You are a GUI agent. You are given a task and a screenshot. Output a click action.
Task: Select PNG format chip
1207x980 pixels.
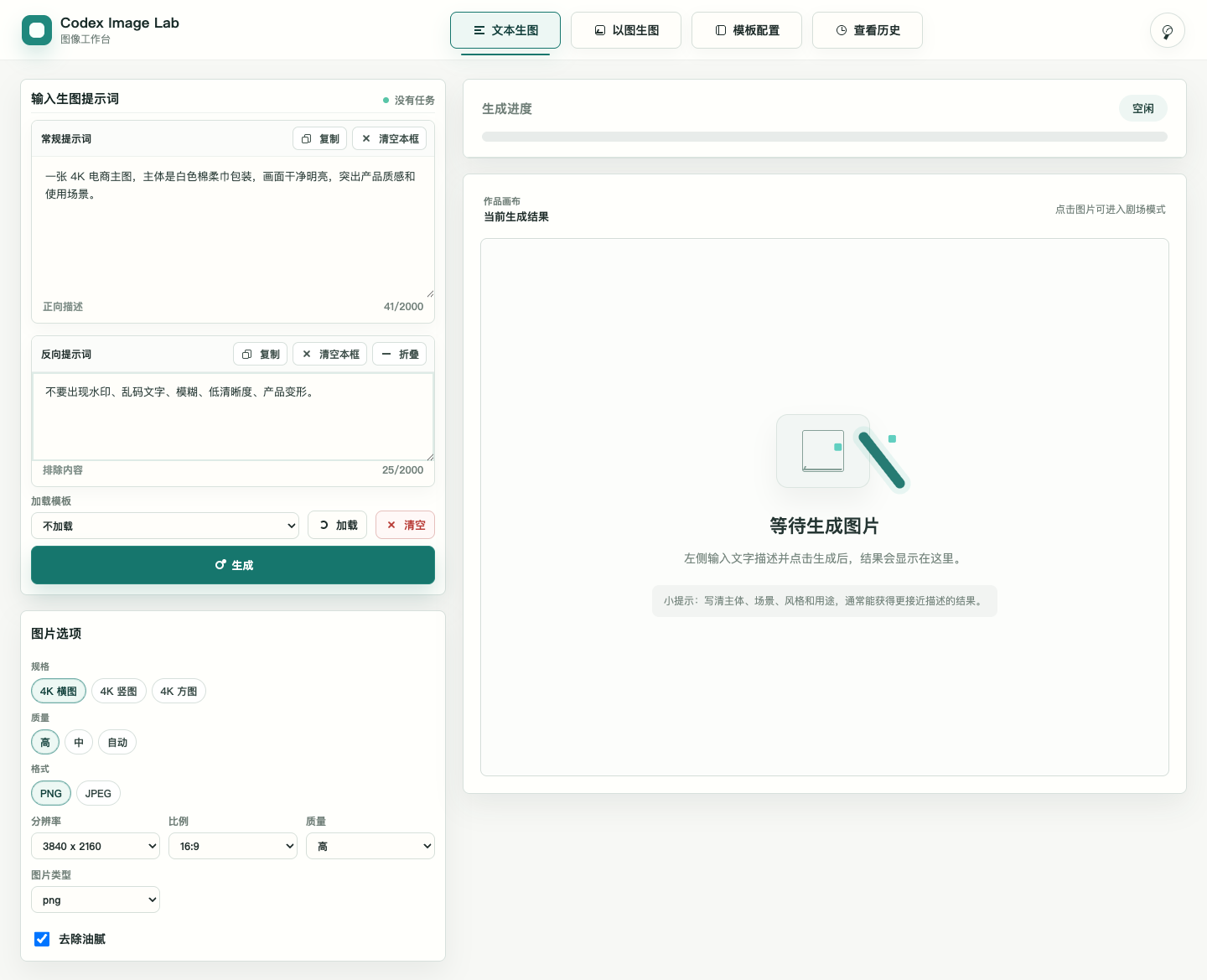tap(51, 794)
